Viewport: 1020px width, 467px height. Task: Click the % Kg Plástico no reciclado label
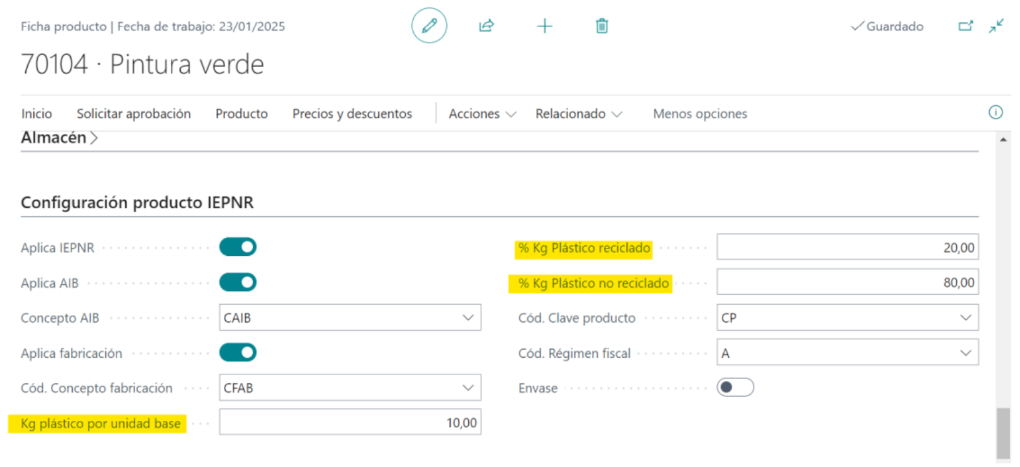[591, 283]
